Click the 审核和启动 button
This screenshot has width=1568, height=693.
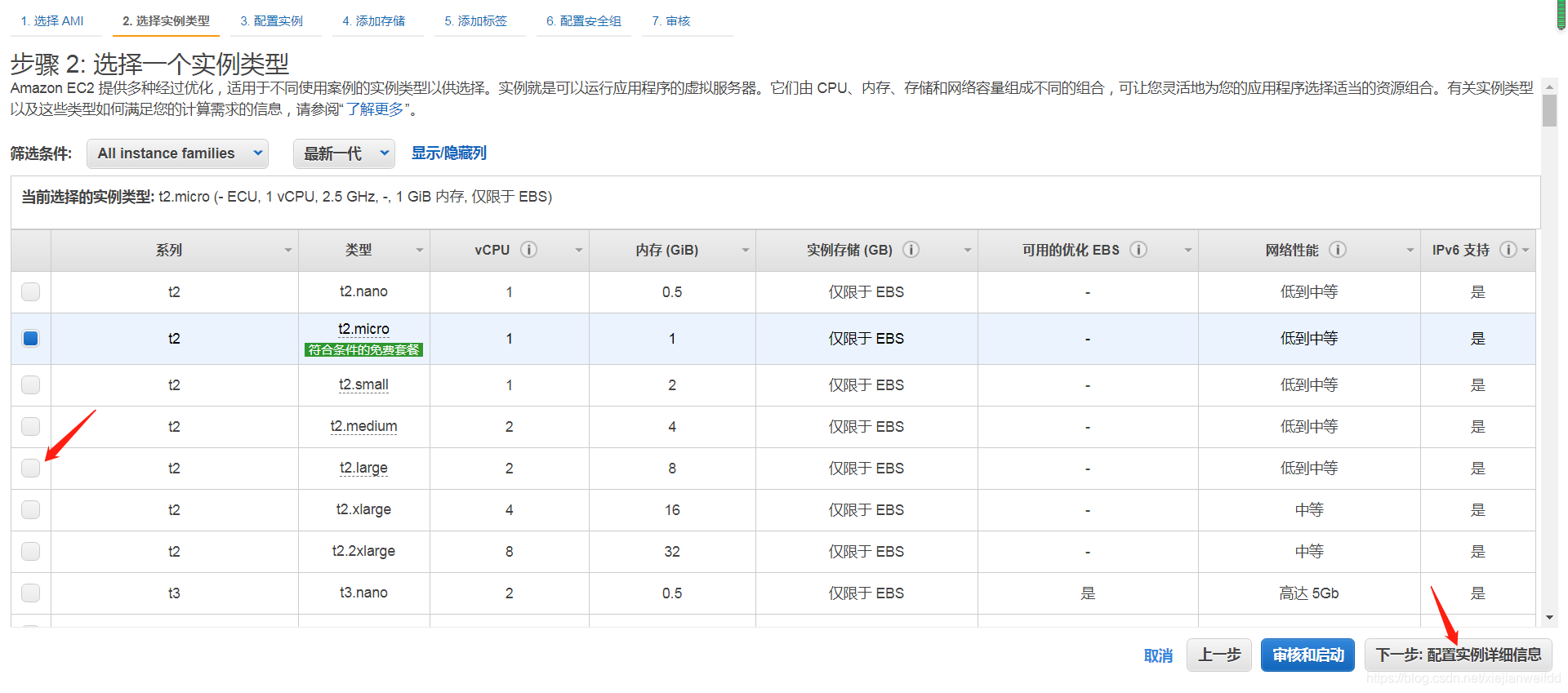(x=1307, y=655)
